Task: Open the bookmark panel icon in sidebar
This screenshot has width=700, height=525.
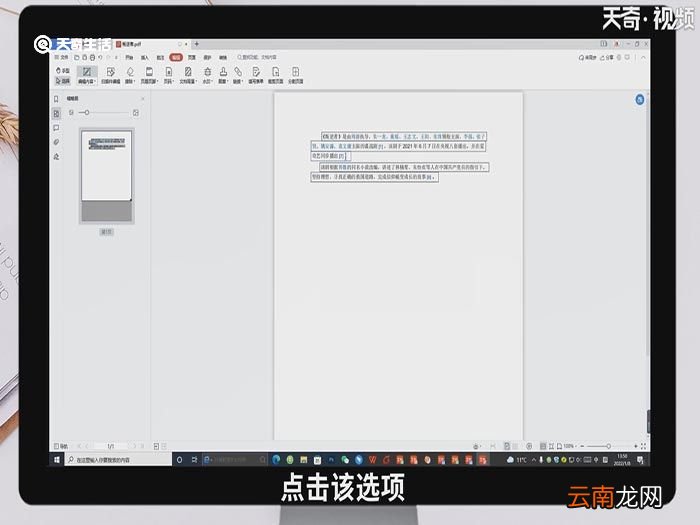Action: 56,99
